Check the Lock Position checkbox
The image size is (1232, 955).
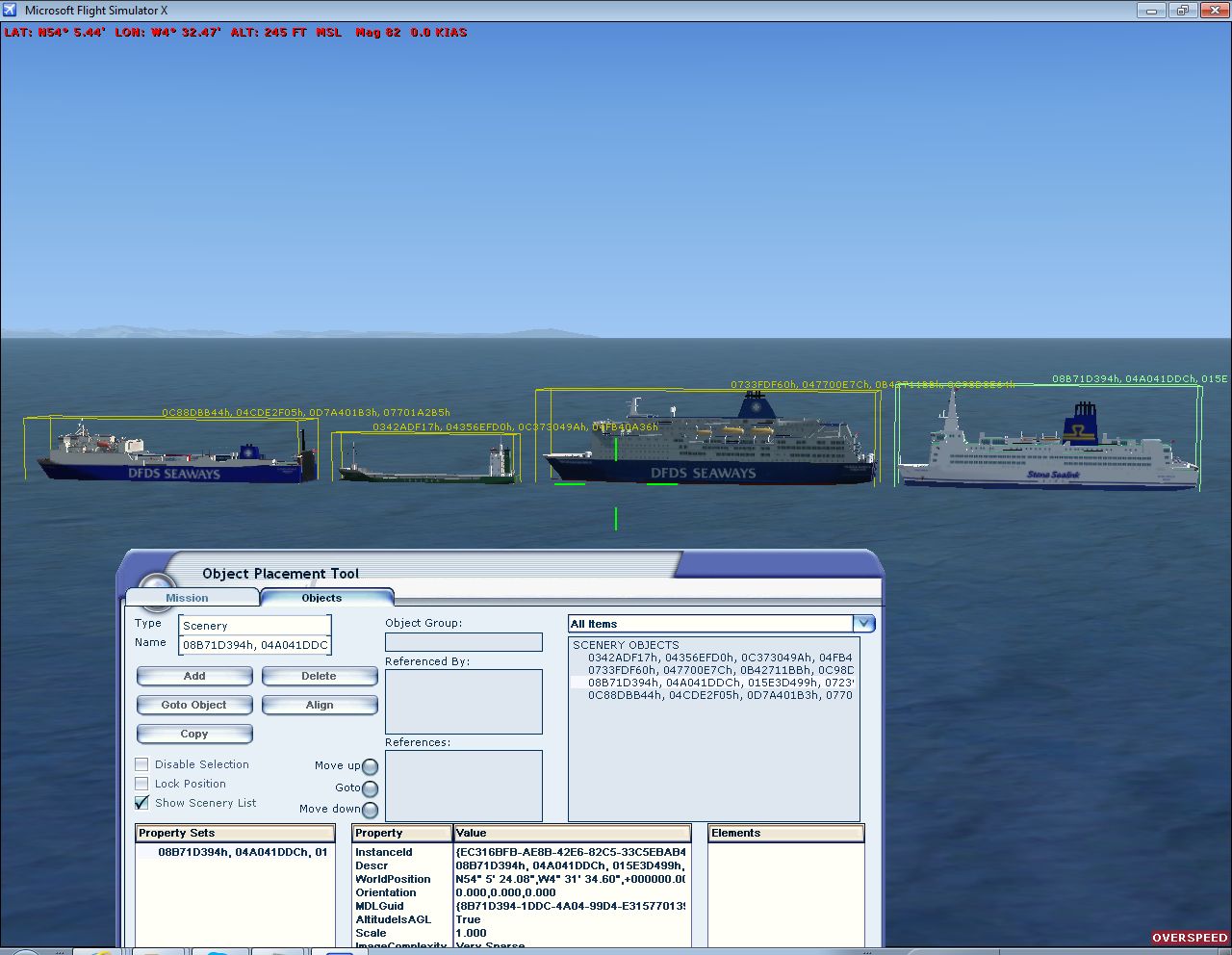[142, 784]
